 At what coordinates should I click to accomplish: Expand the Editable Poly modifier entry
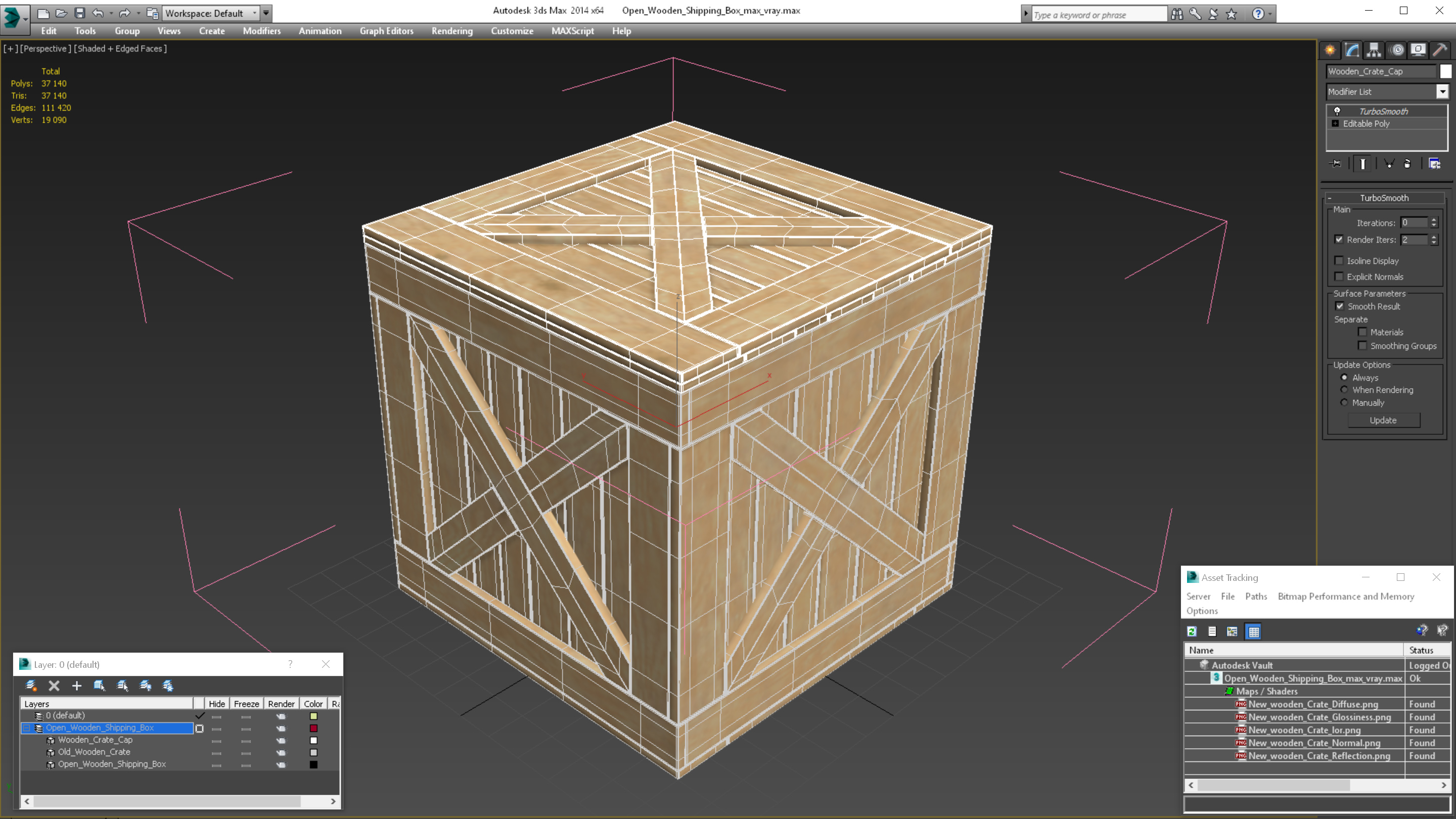[x=1335, y=123]
